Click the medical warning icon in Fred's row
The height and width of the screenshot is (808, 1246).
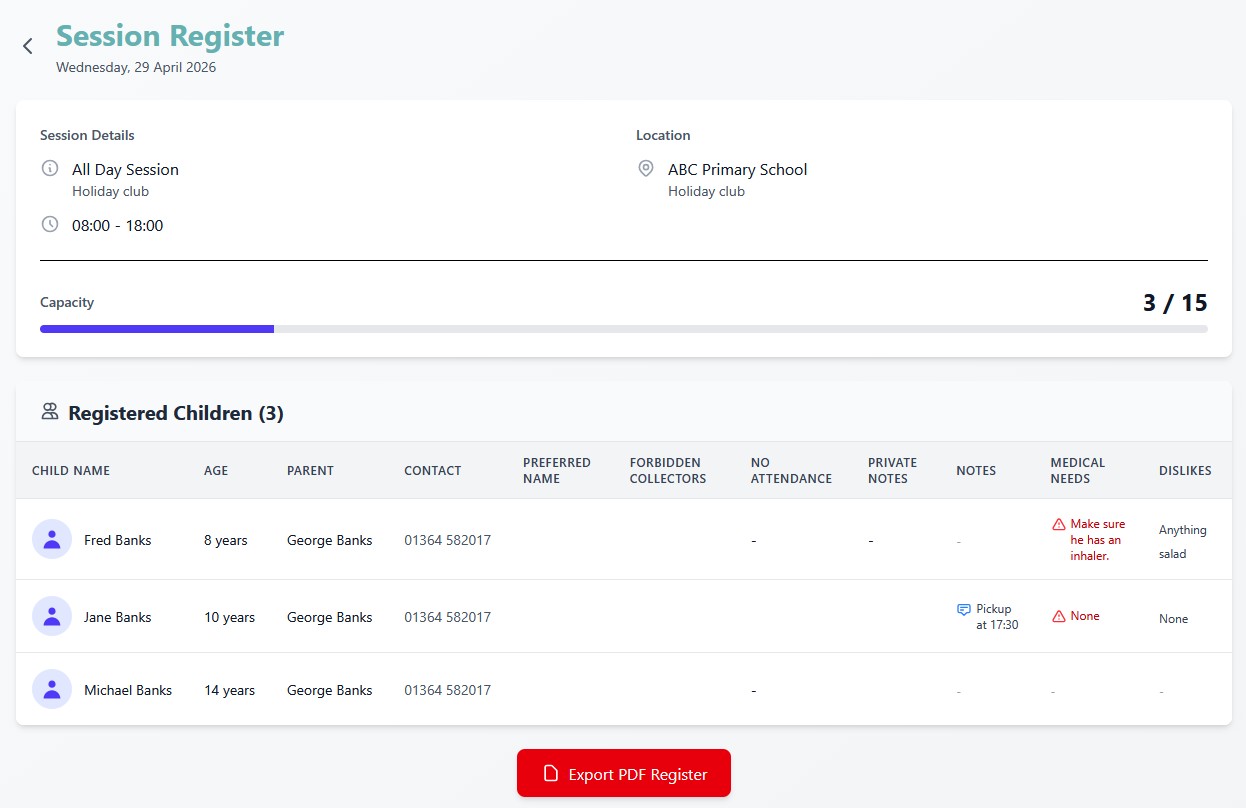[x=1058, y=524]
